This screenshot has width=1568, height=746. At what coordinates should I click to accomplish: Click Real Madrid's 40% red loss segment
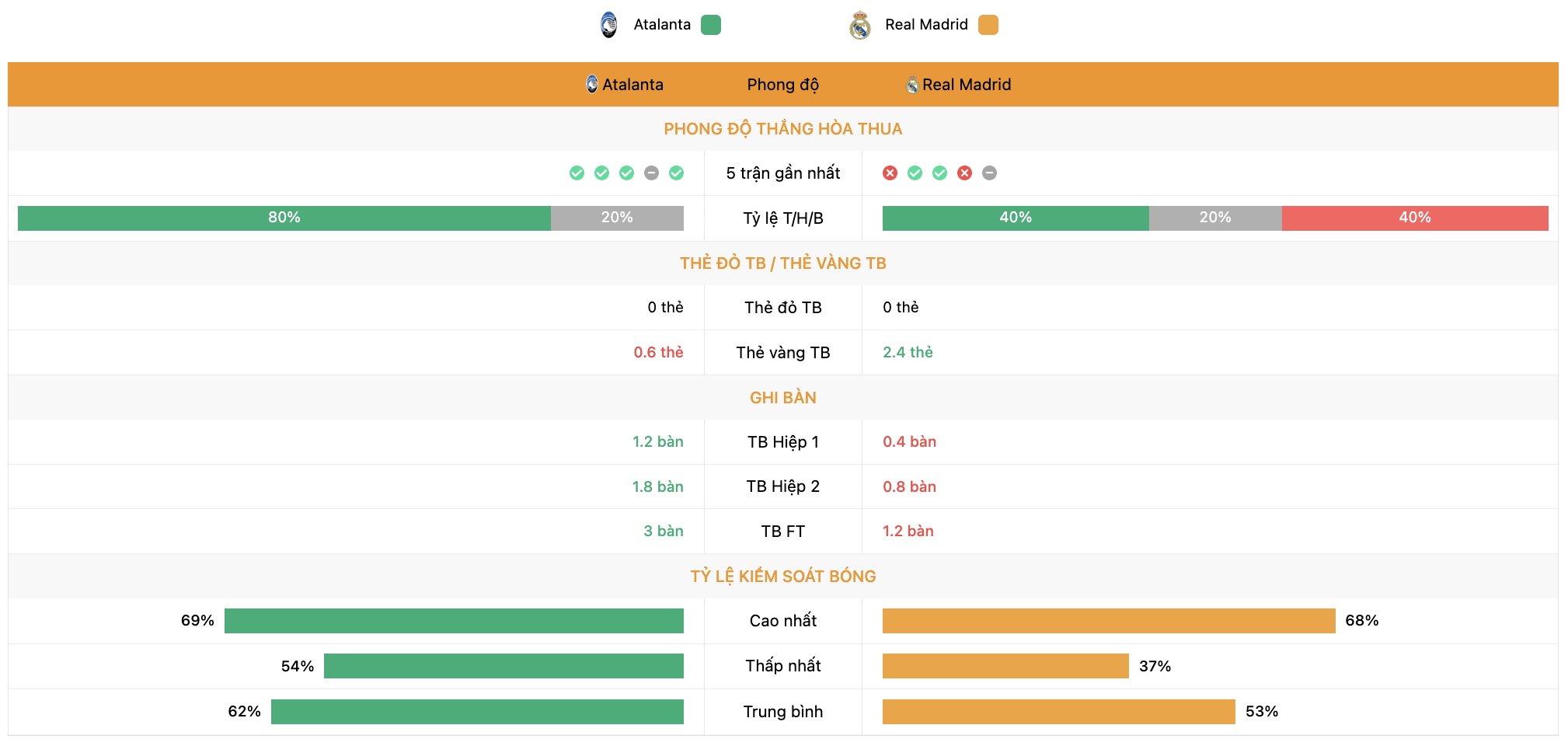pyautogui.click(x=1415, y=218)
